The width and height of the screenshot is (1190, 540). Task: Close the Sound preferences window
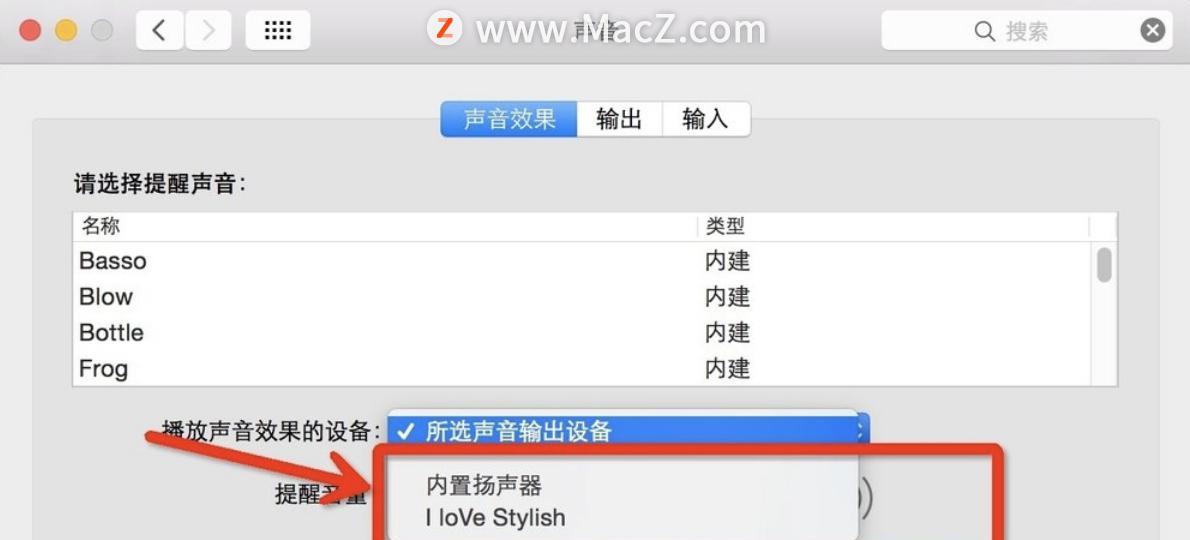pyautogui.click(x=30, y=30)
